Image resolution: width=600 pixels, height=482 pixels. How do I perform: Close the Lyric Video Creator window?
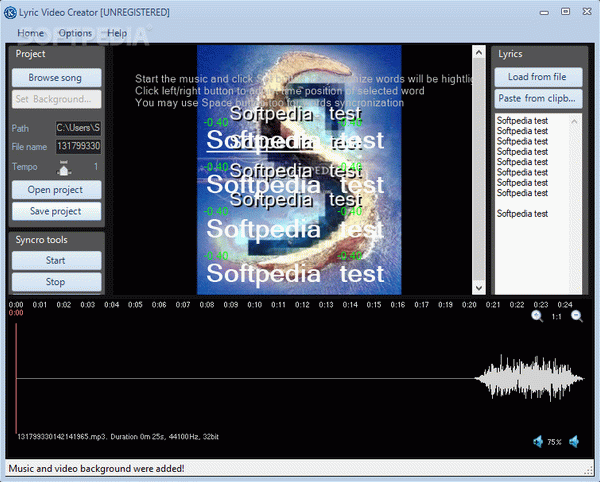[587, 11]
